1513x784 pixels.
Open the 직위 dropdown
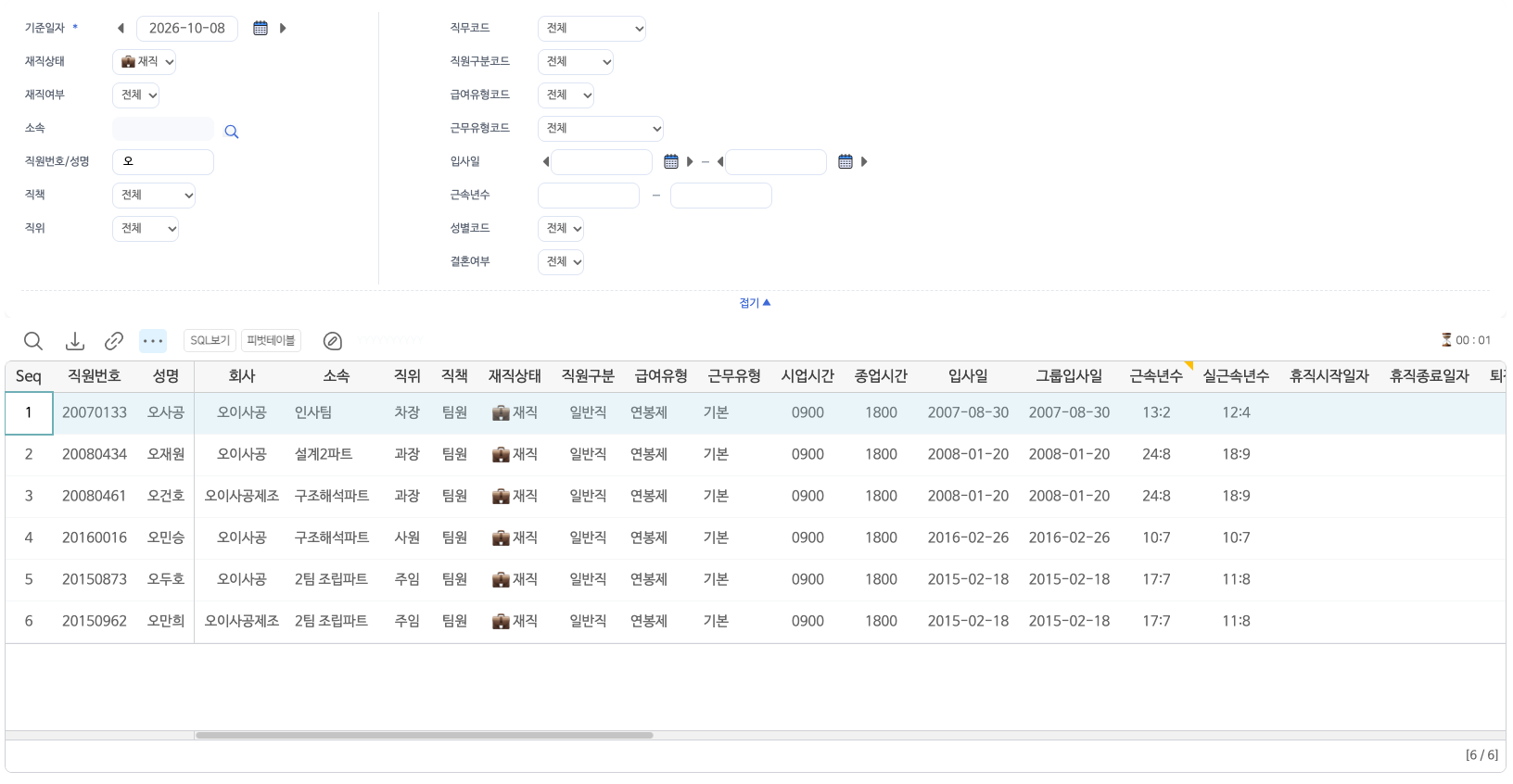(146, 229)
